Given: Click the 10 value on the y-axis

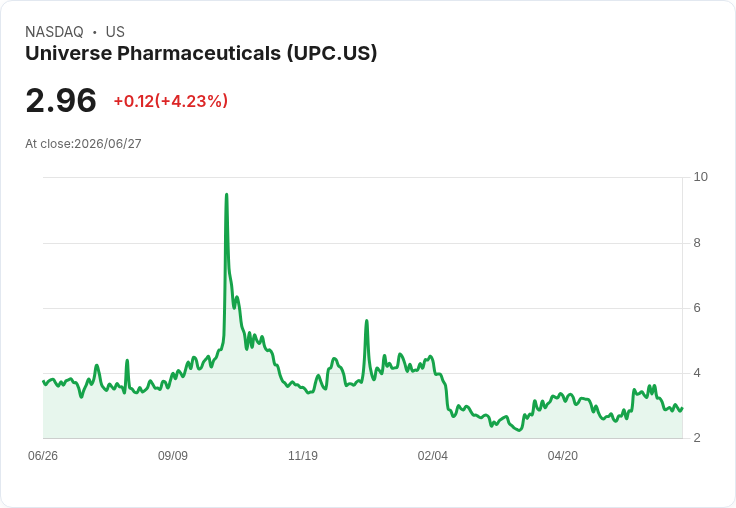Looking at the screenshot, I should (700, 177).
